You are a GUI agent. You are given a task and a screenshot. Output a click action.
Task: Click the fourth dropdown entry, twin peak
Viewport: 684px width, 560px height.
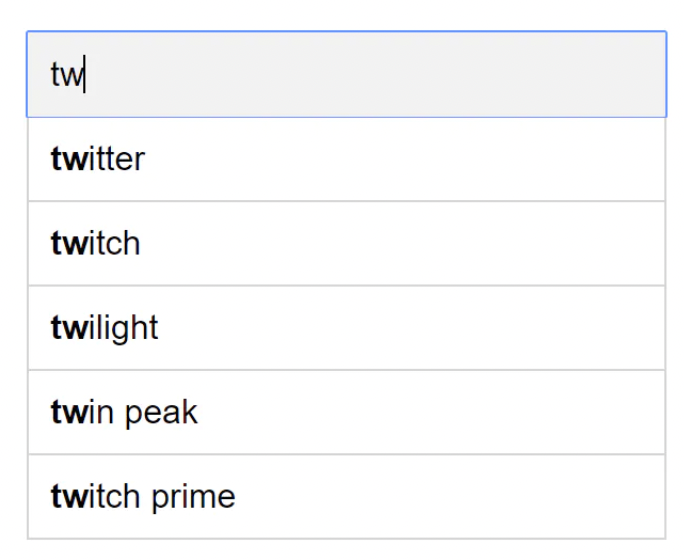pyautogui.click(x=346, y=412)
